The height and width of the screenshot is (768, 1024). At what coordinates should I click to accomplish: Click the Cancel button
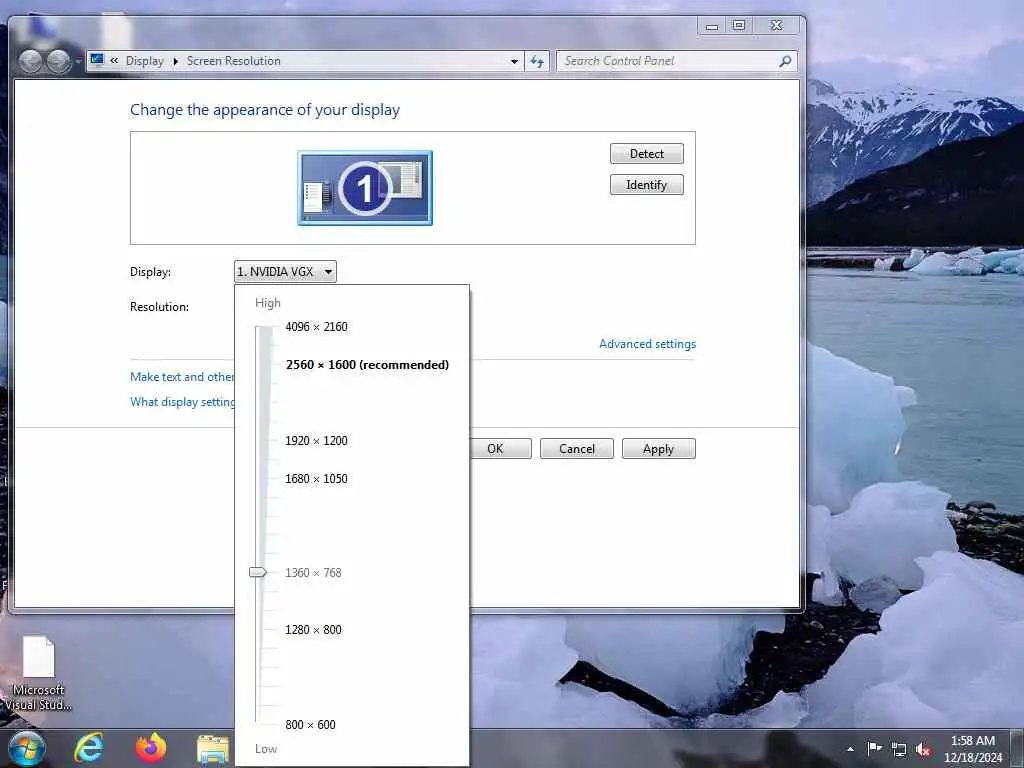(x=577, y=449)
